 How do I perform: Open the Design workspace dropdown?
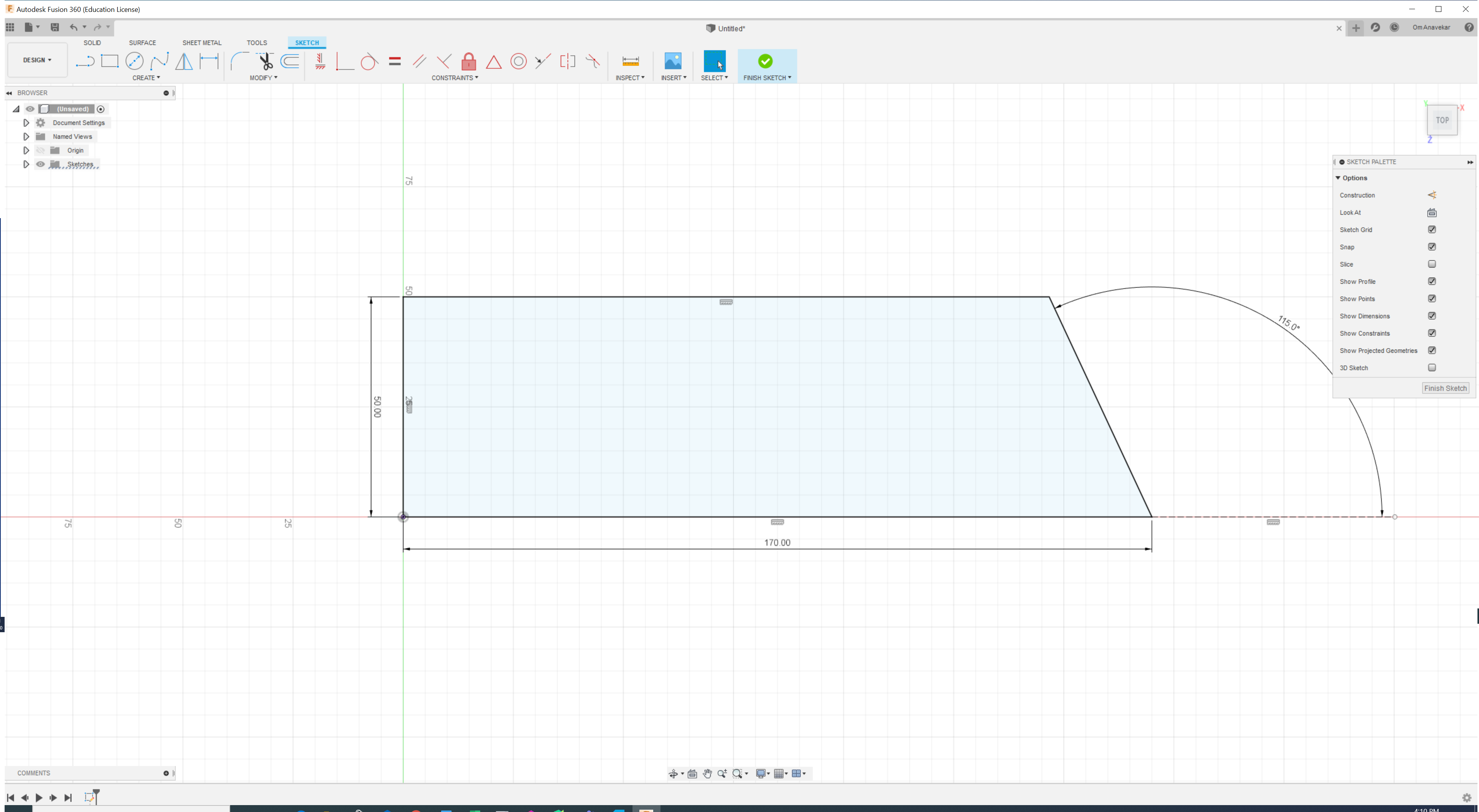coord(37,60)
